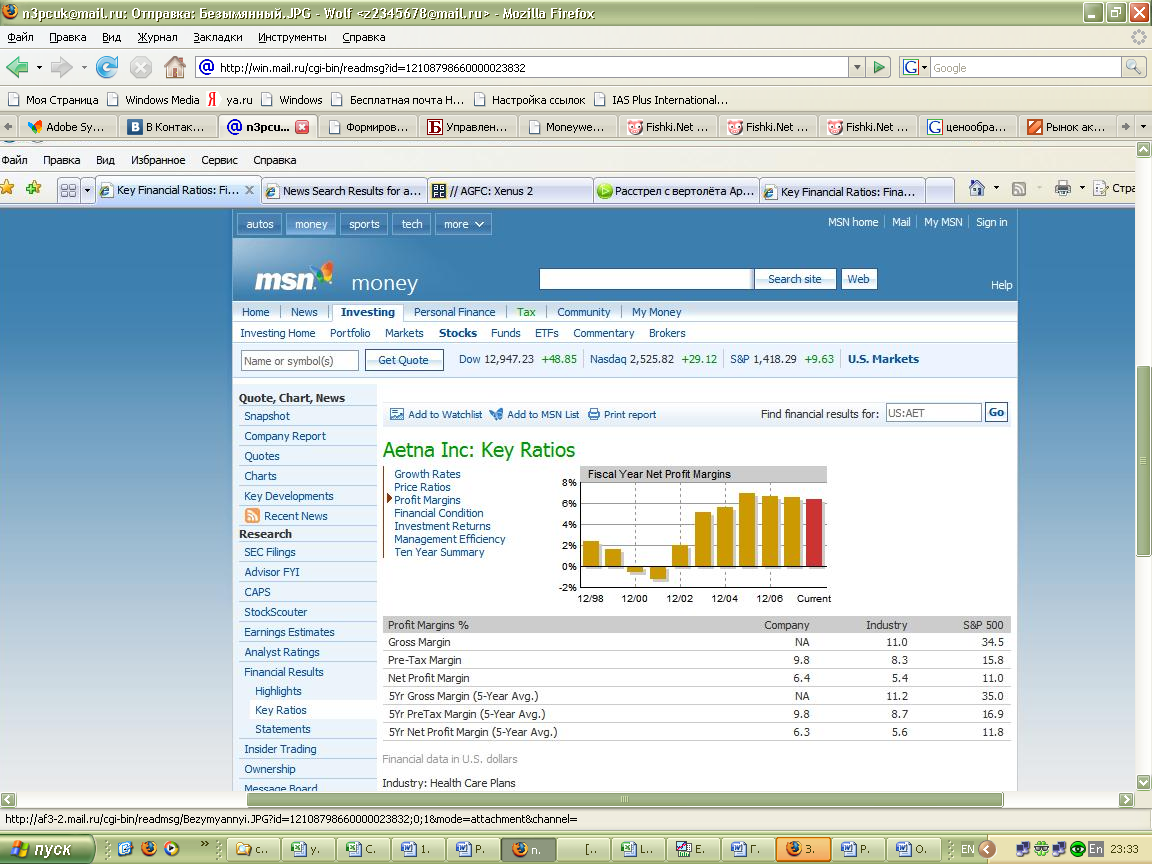Open the Quick Tabs dropdown arrow
The height and width of the screenshot is (864, 1152).
click(87, 190)
